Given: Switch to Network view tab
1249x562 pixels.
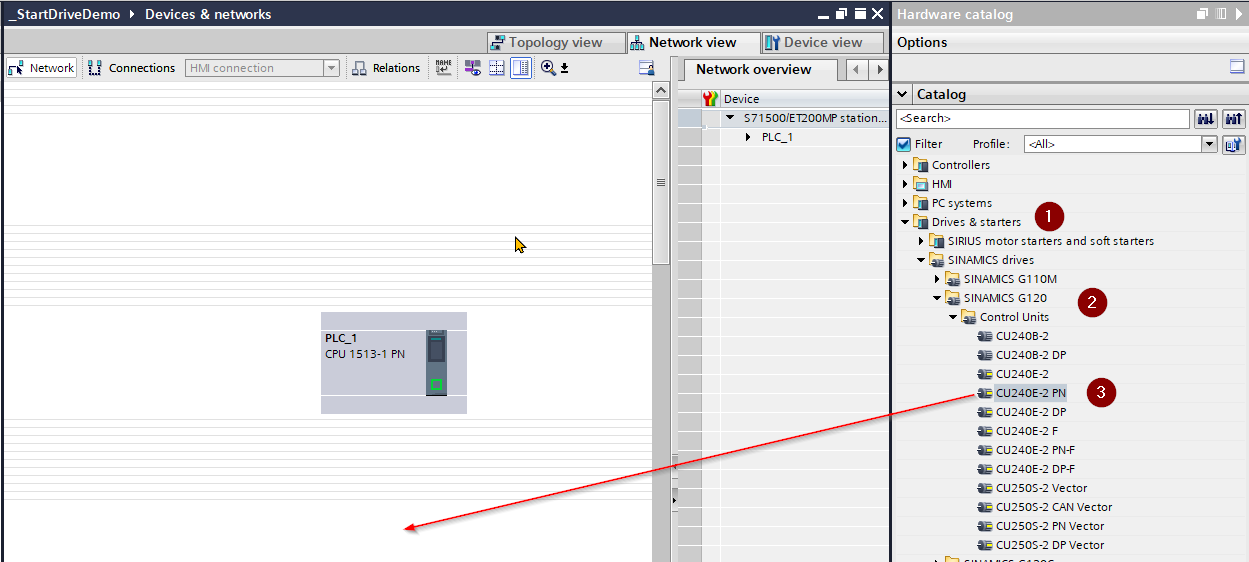Looking at the screenshot, I should 693,42.
